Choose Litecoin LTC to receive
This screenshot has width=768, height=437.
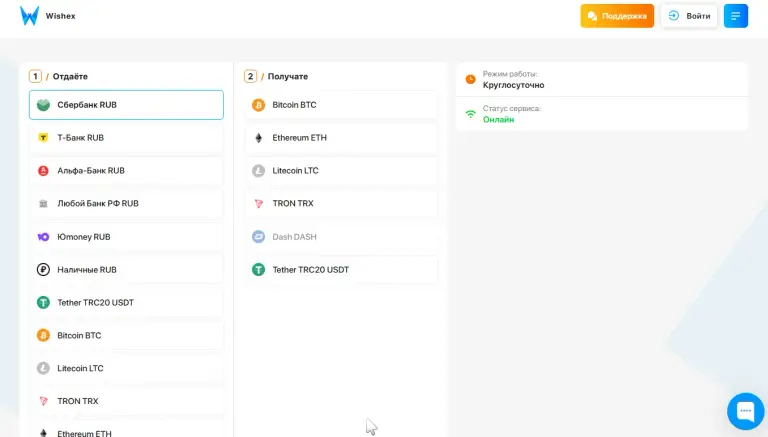(x=341, y=170)
